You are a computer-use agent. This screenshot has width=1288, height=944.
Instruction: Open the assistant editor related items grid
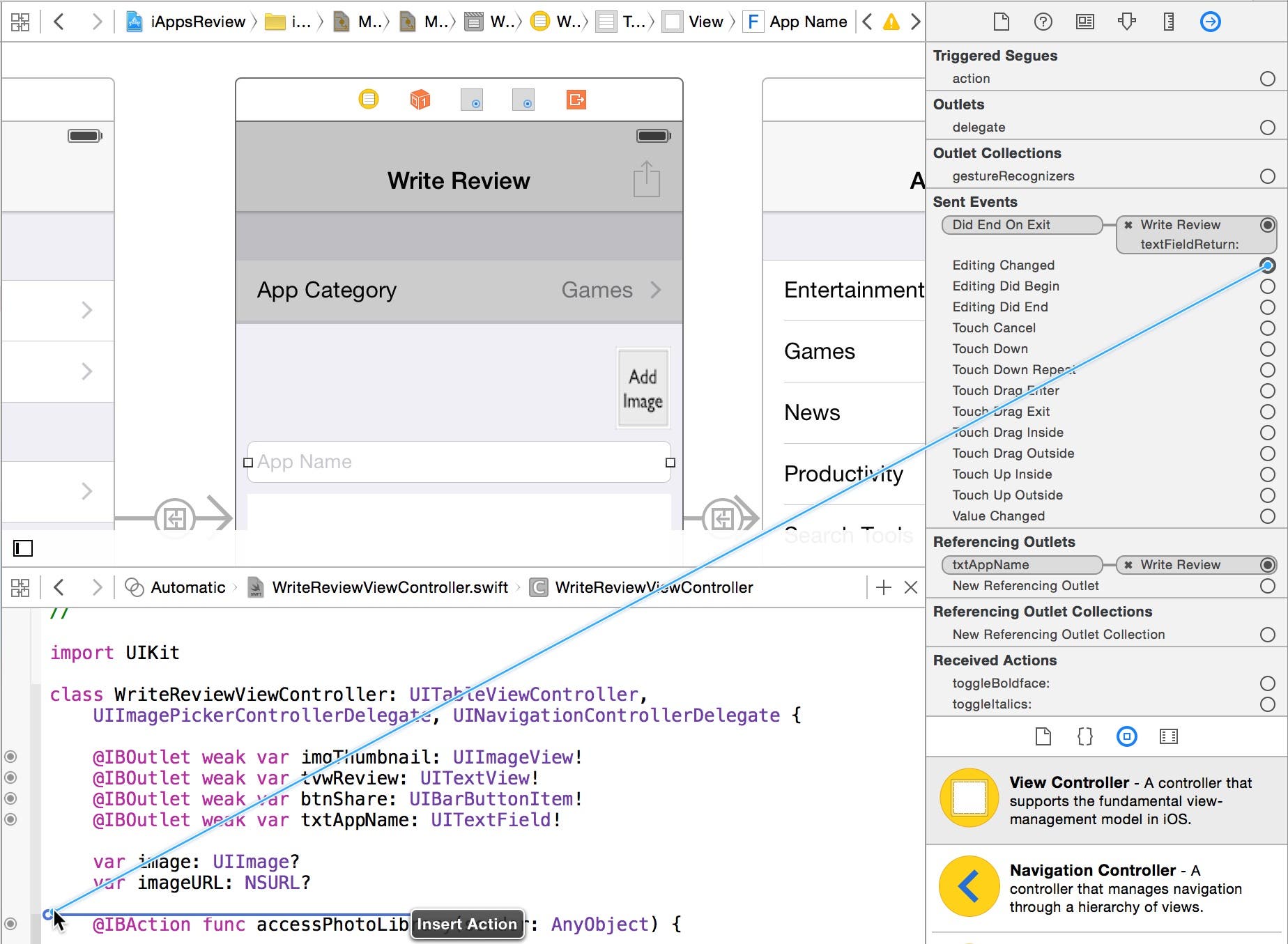click(20, 587)
